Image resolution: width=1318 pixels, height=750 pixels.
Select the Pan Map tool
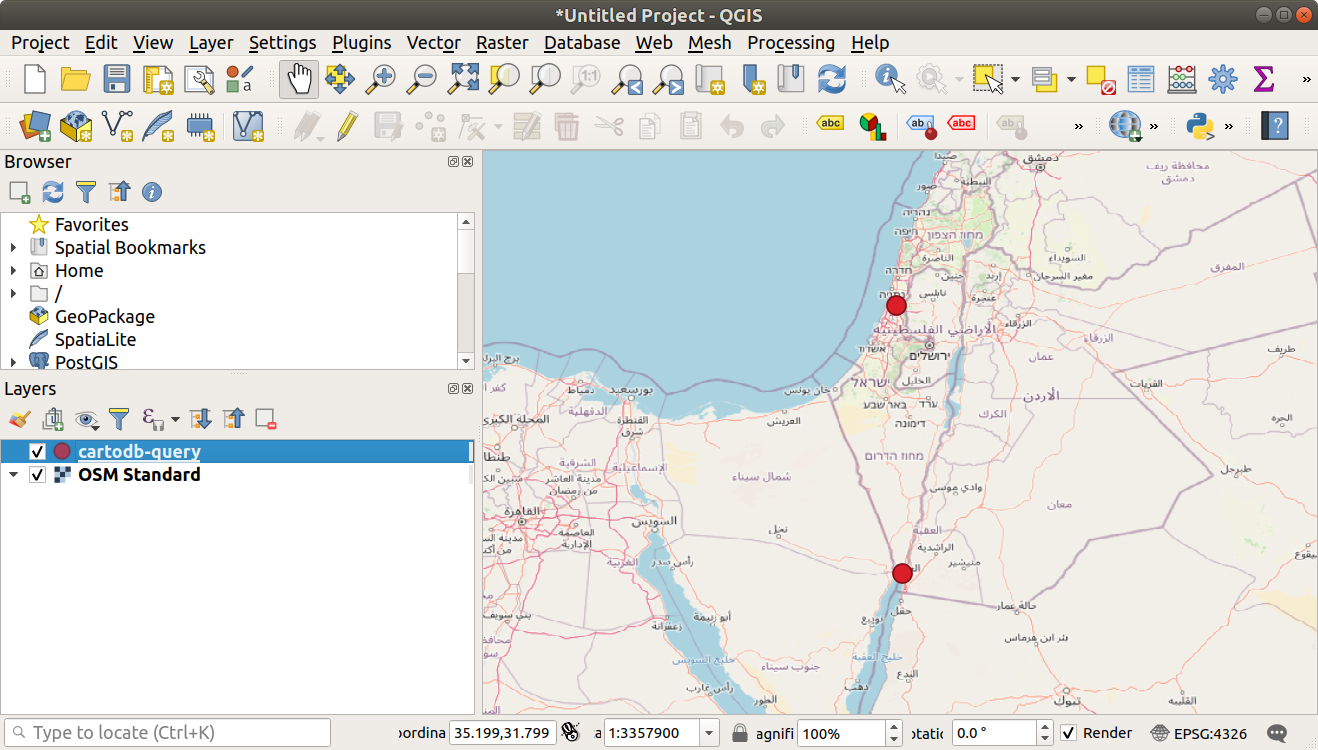[298, 78]
